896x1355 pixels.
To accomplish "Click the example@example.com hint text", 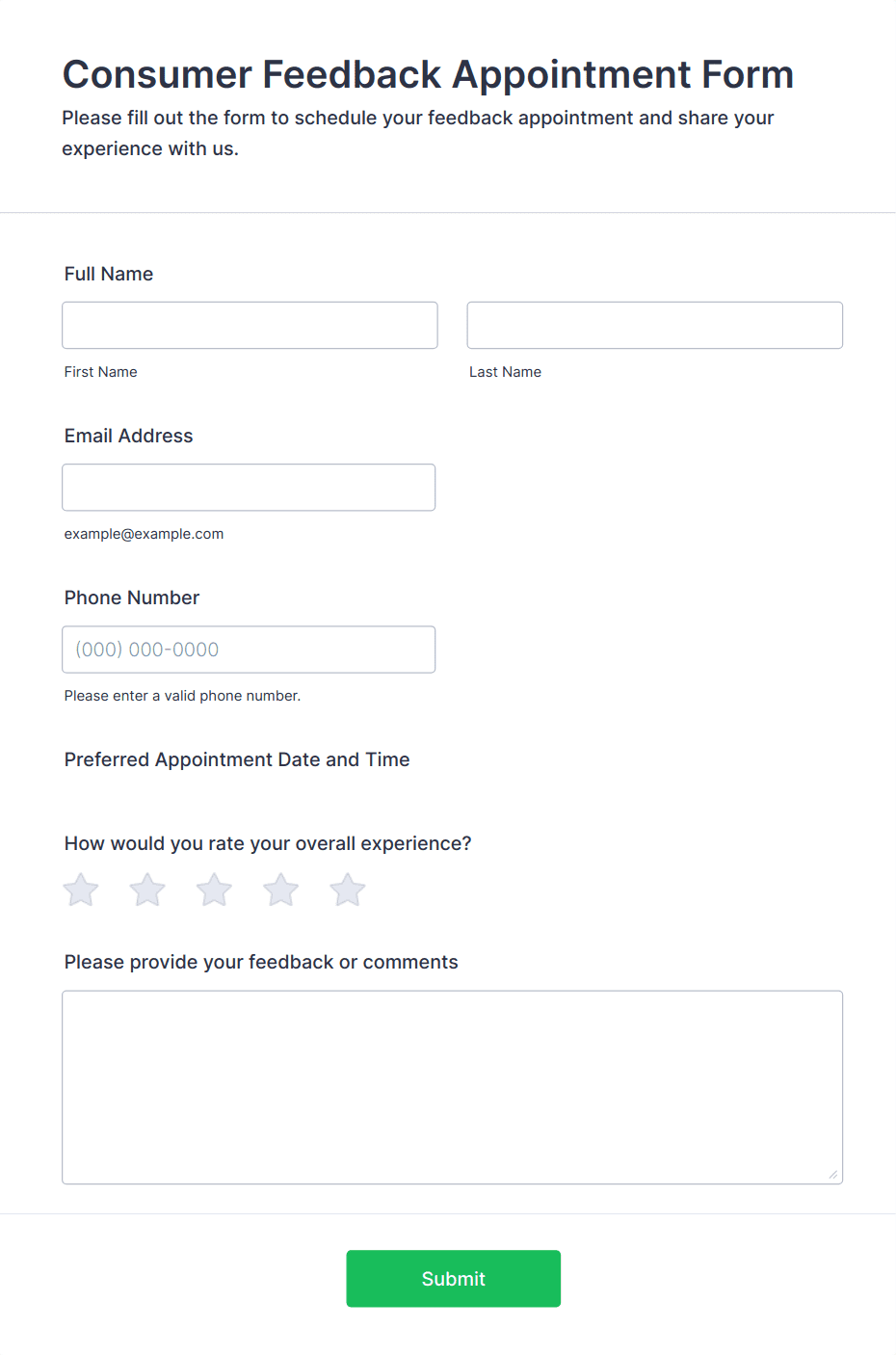I will [x=144, y=534].
